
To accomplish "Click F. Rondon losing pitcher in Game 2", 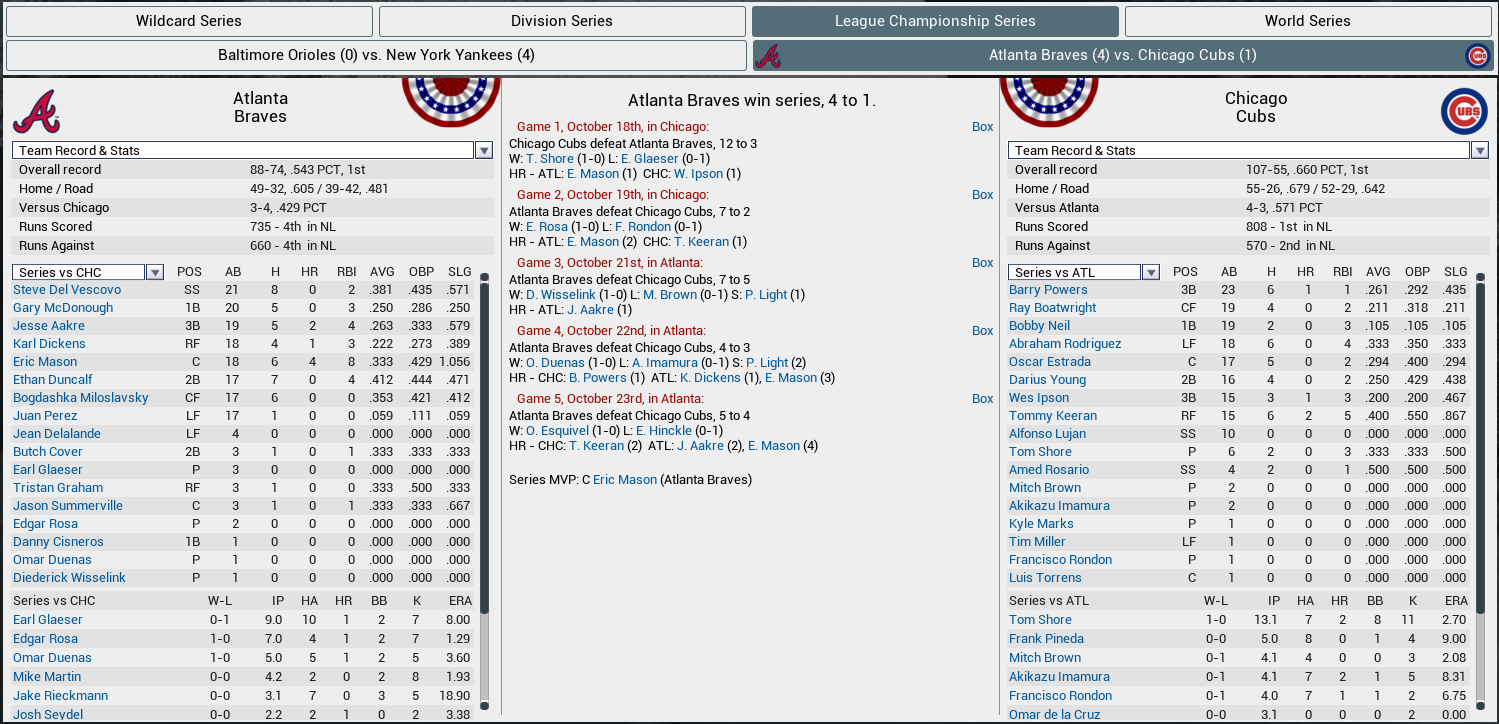I will click(x=642, y=227).
